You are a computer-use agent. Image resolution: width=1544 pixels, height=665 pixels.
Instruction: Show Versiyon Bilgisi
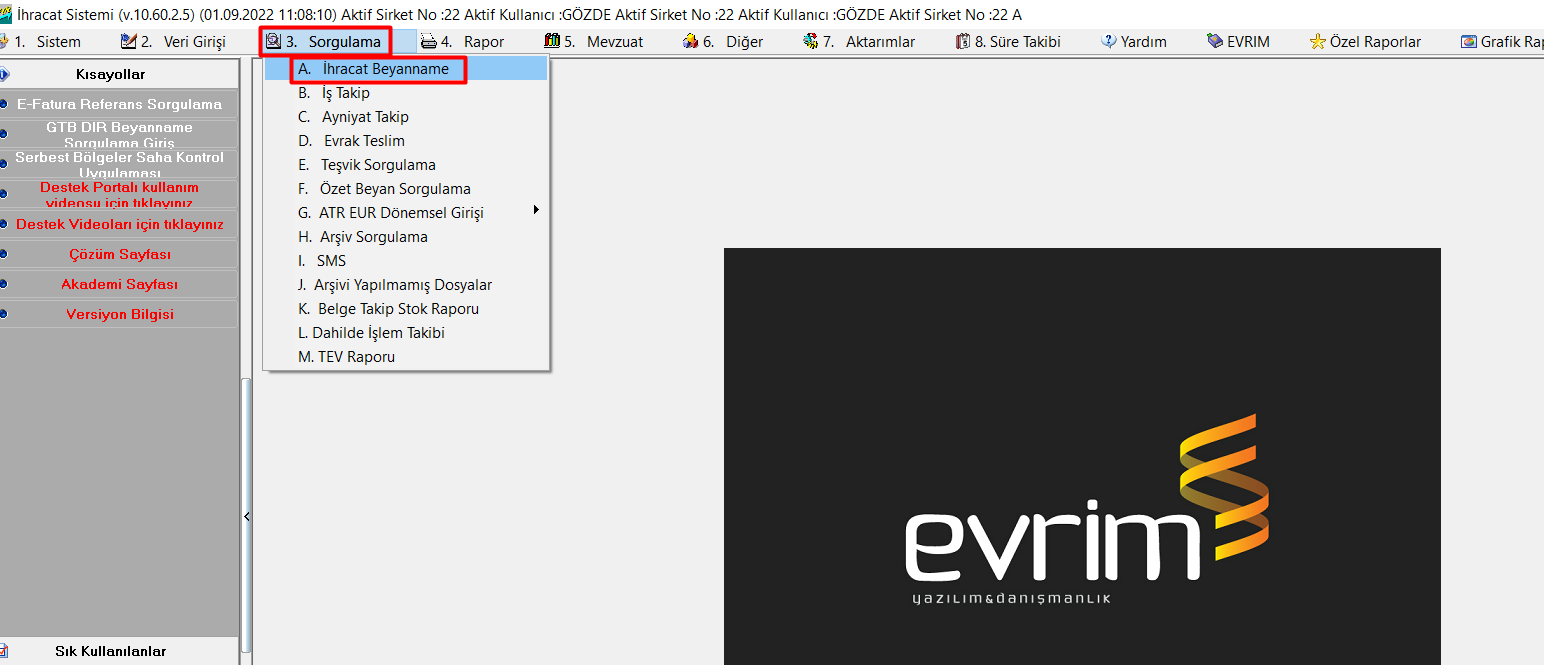tap(119, 314)
